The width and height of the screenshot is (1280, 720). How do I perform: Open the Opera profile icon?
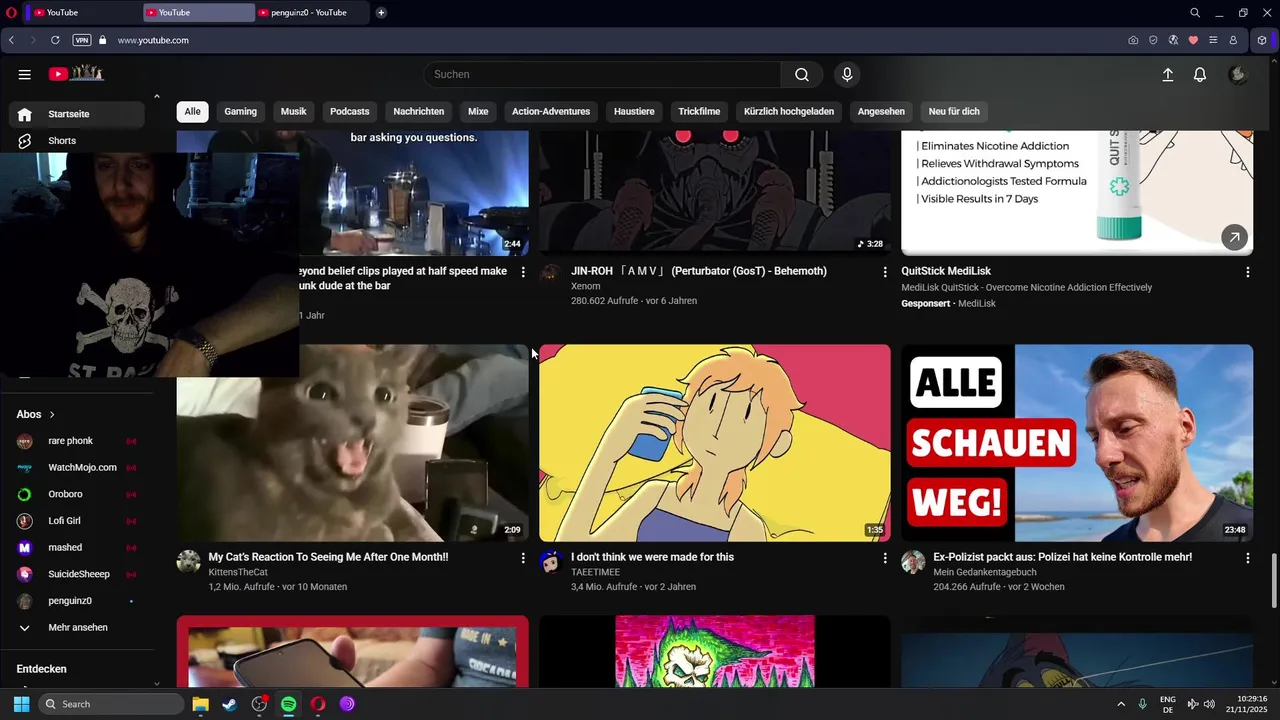1233,40
